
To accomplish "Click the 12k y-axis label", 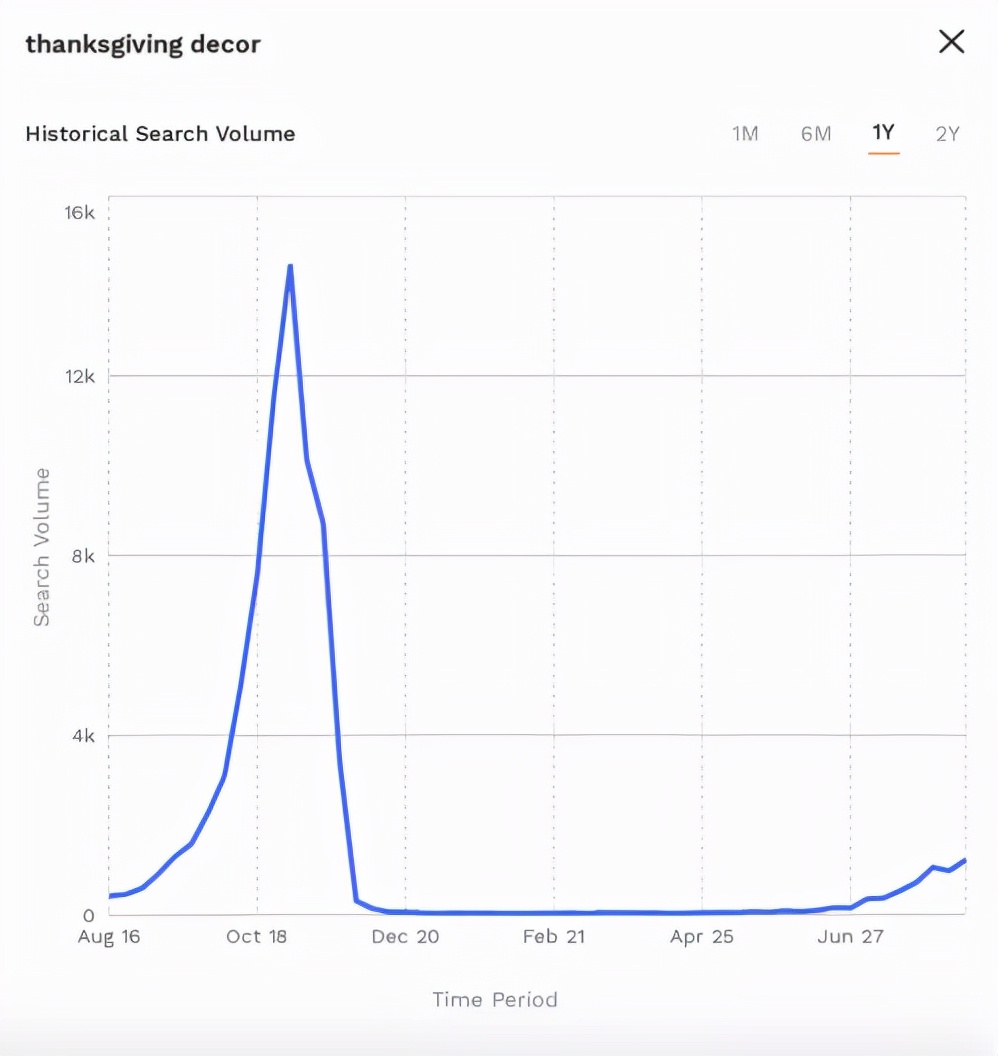I will coord(79,376).
